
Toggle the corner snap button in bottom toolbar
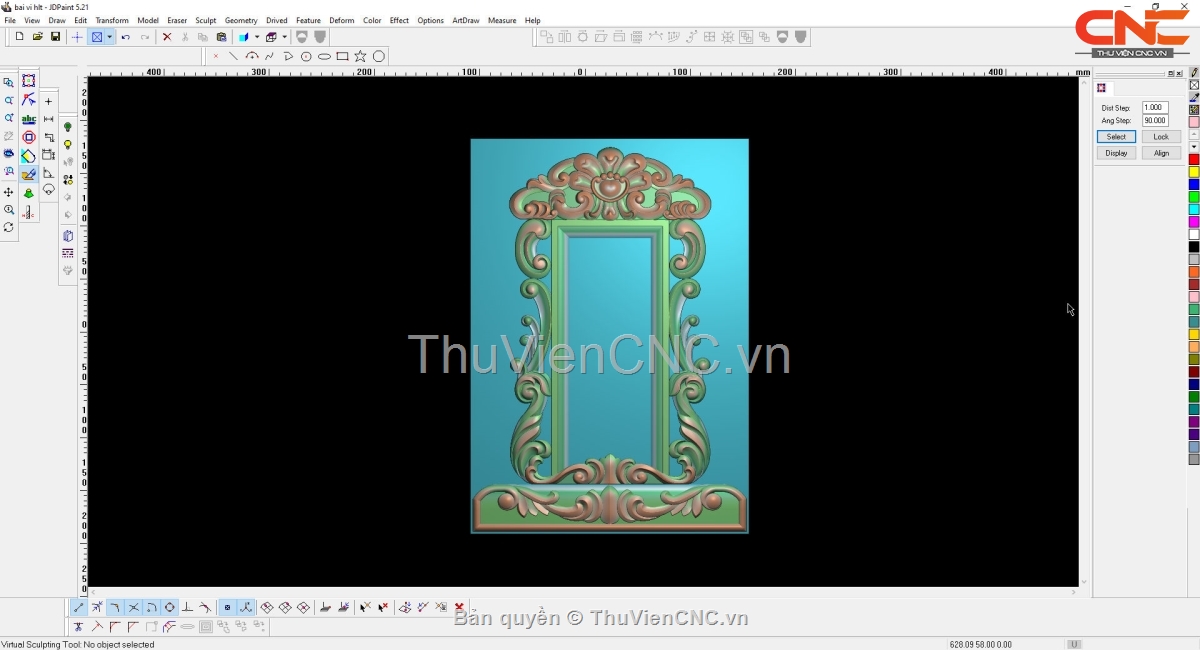point(115,607)
